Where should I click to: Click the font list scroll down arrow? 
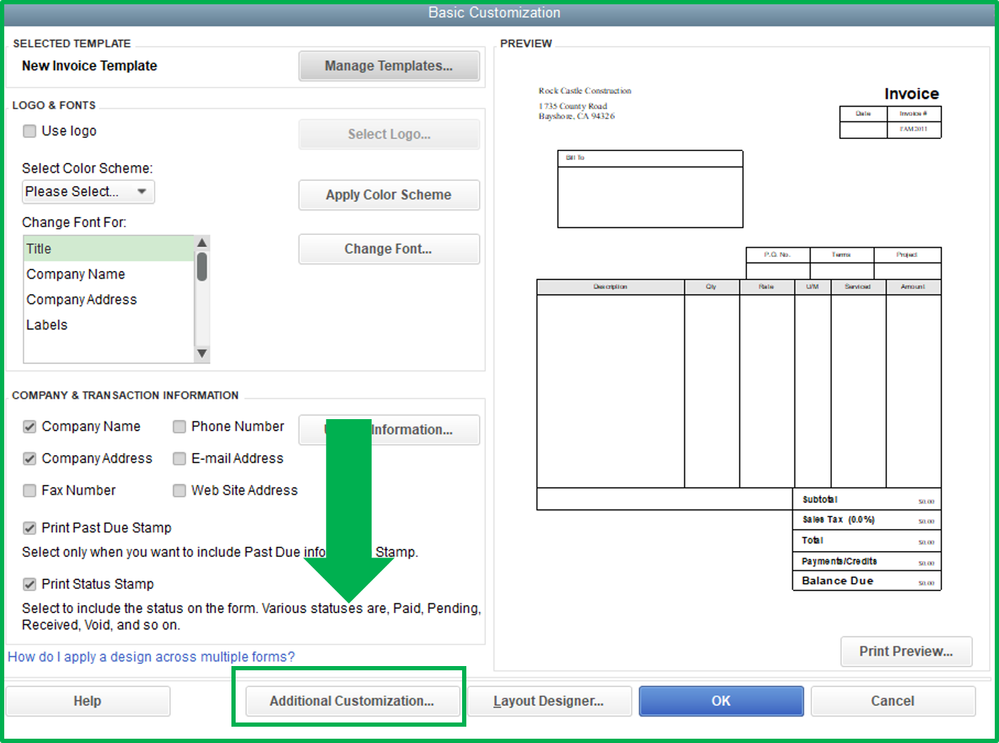(x=202, y=354)
